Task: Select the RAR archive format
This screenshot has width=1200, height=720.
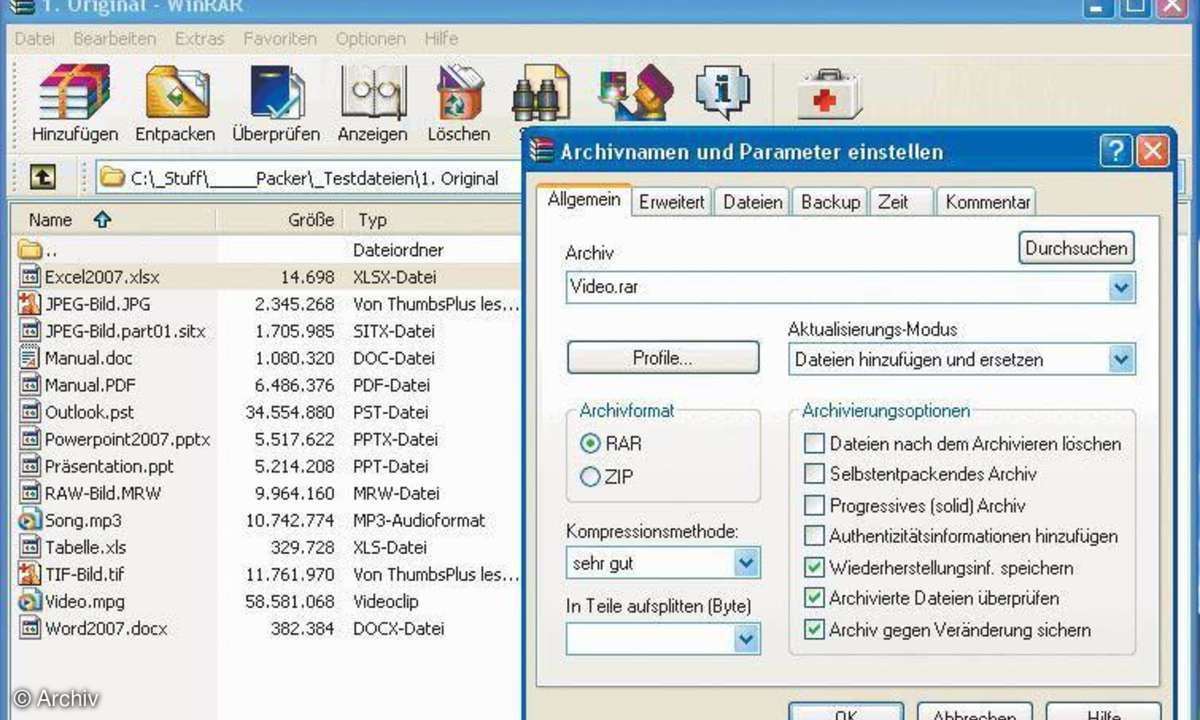Action: 590,443
